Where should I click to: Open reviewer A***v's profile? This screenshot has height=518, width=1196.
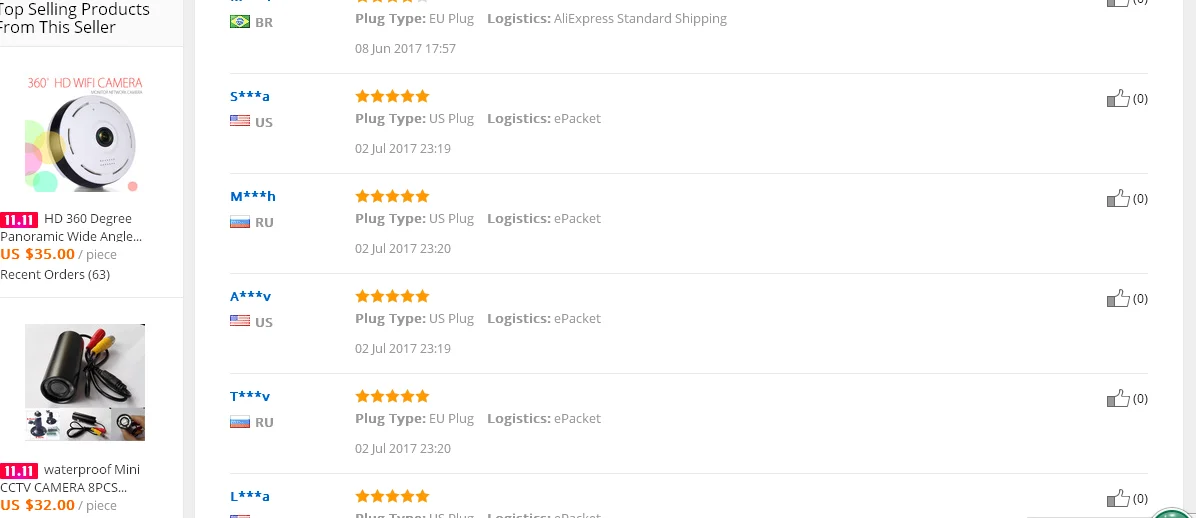(251, 296)
